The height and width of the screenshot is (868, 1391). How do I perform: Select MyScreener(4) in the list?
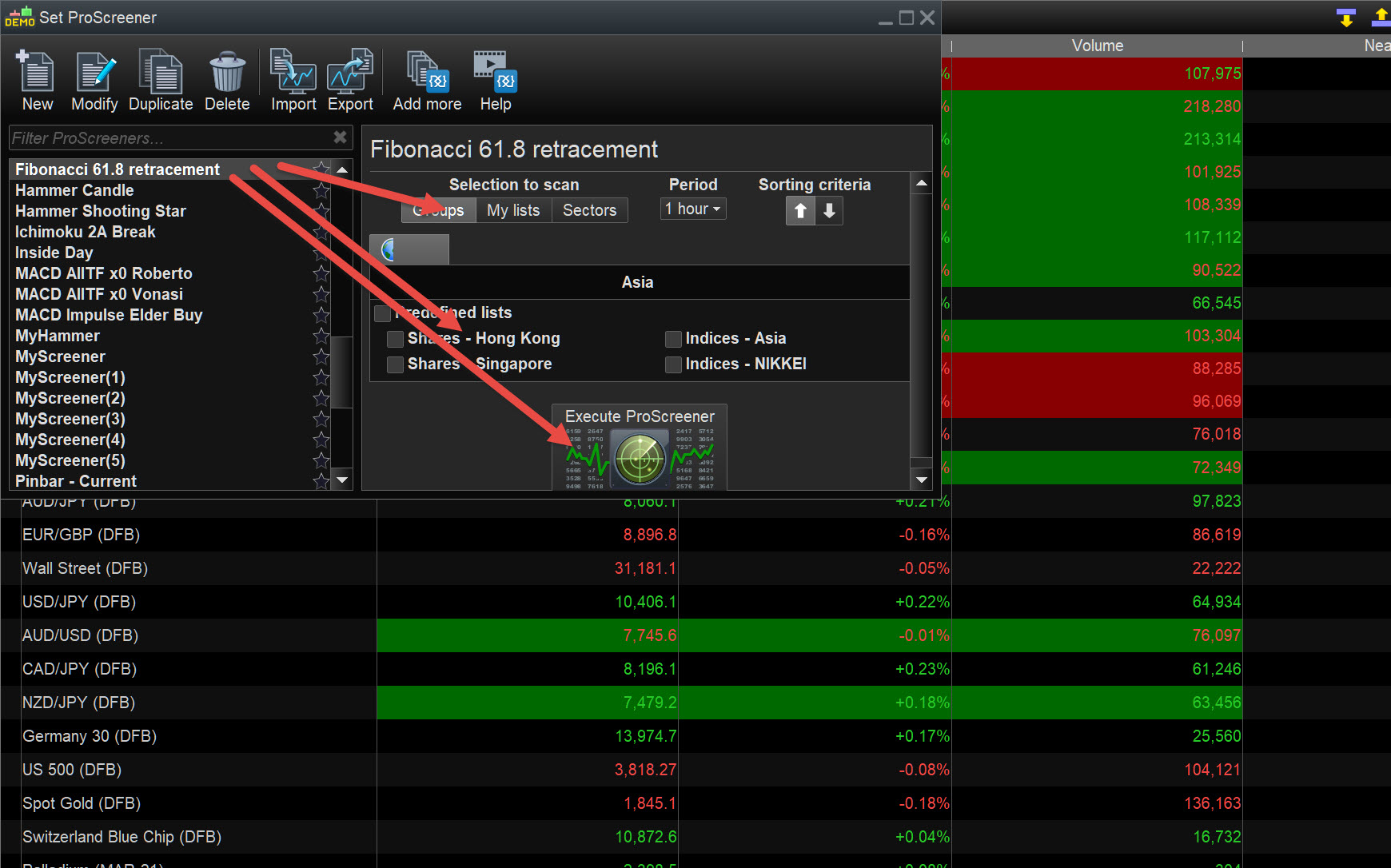161,440
